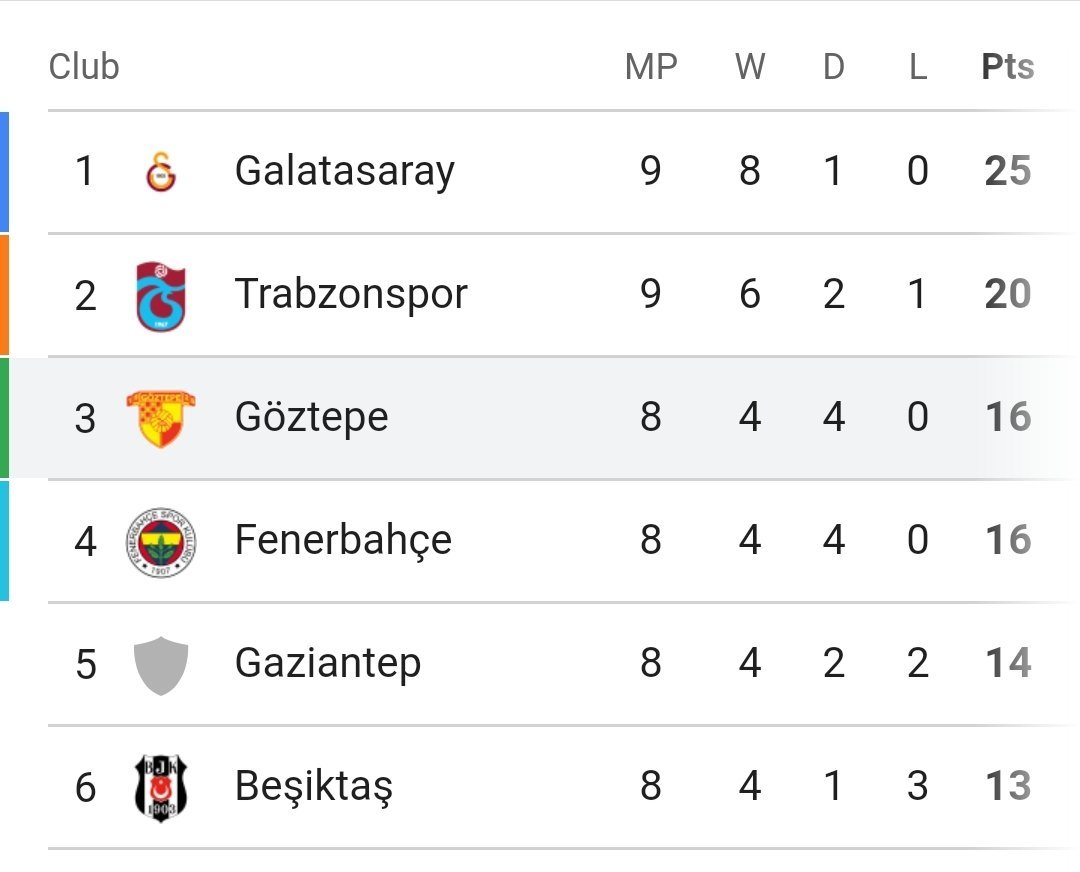The height and width of the screenshot is (872, 1080).
Task: Select the Göztepe team name
Action: [311, 418]
